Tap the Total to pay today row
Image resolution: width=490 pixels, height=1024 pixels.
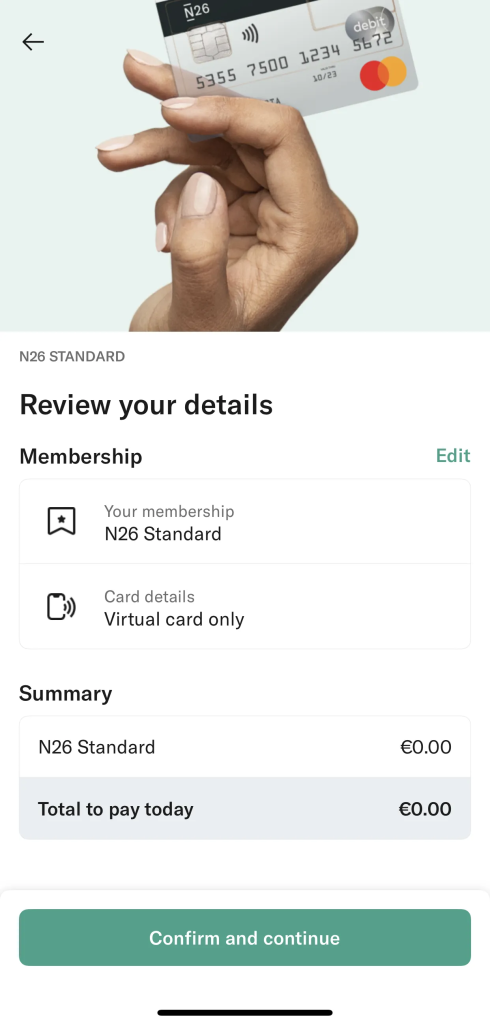245,808
